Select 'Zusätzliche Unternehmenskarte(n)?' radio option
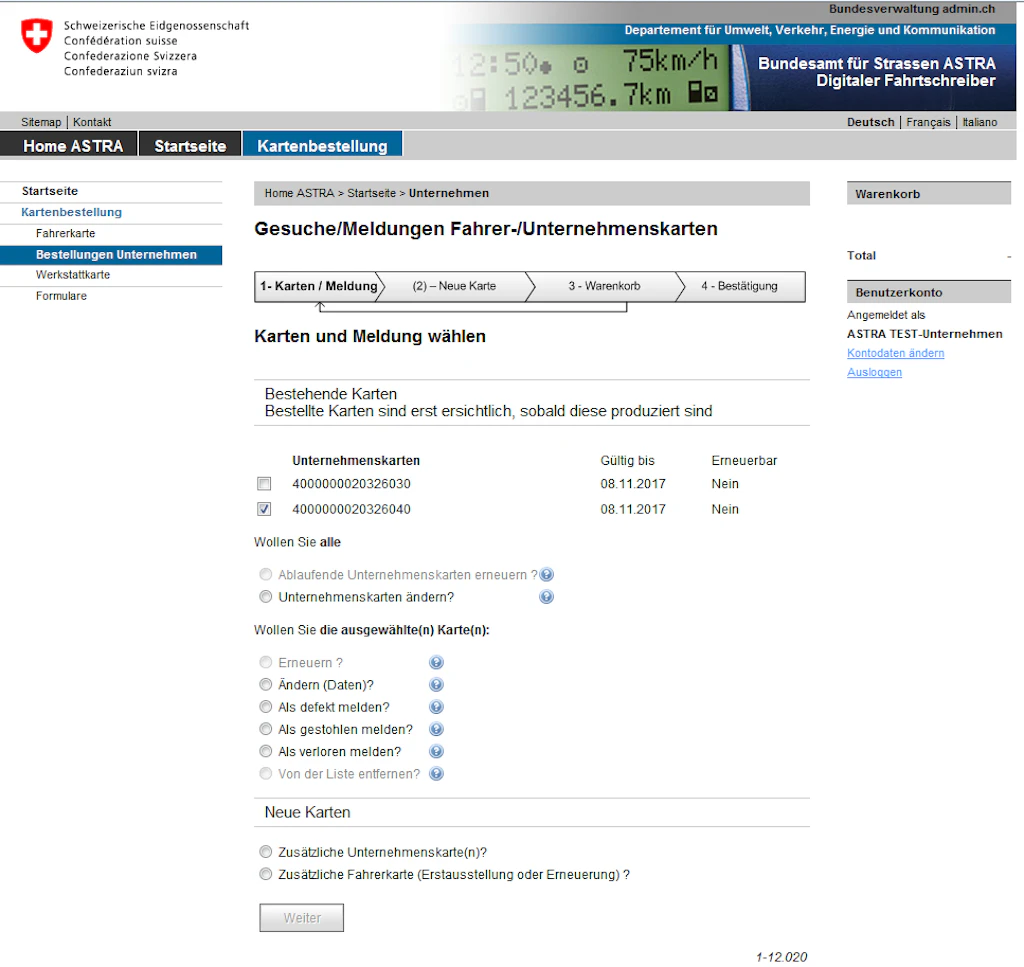Screen dimensions: 1024x967 (x=266, y=852)
